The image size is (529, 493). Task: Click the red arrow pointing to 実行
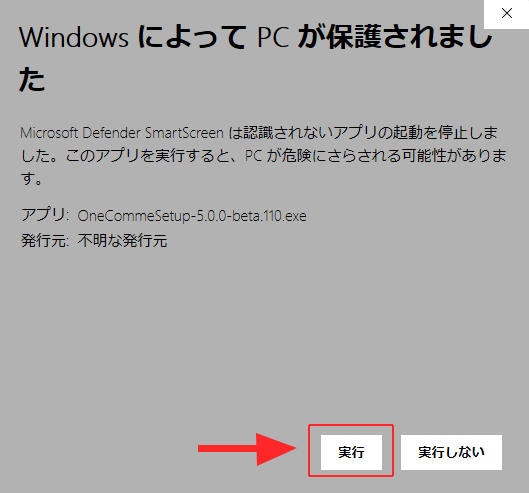pos(247,449)
